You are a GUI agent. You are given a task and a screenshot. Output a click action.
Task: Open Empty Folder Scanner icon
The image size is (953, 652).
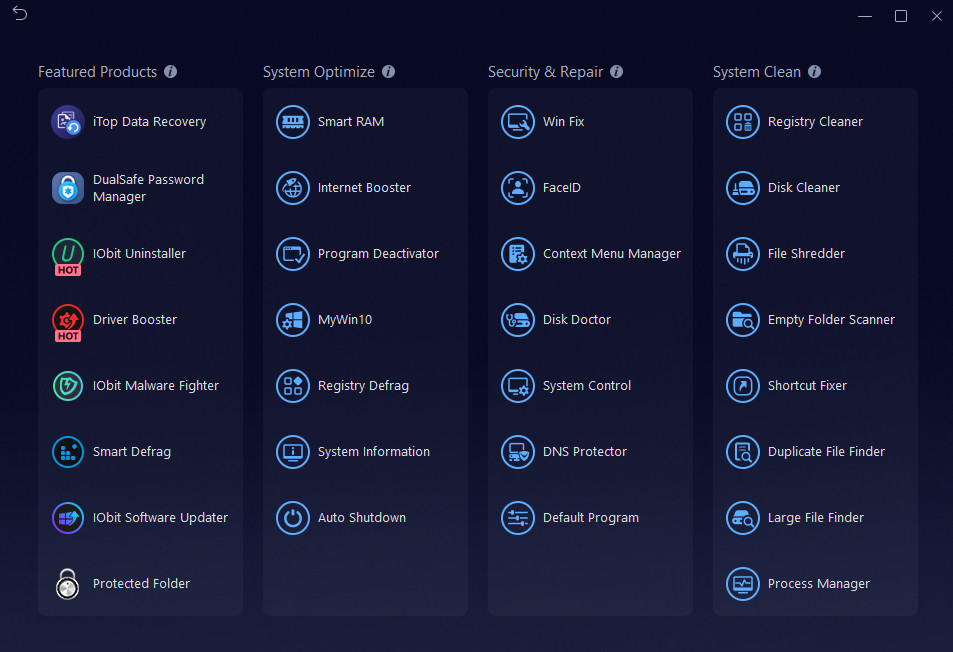[x=743, y=320]
